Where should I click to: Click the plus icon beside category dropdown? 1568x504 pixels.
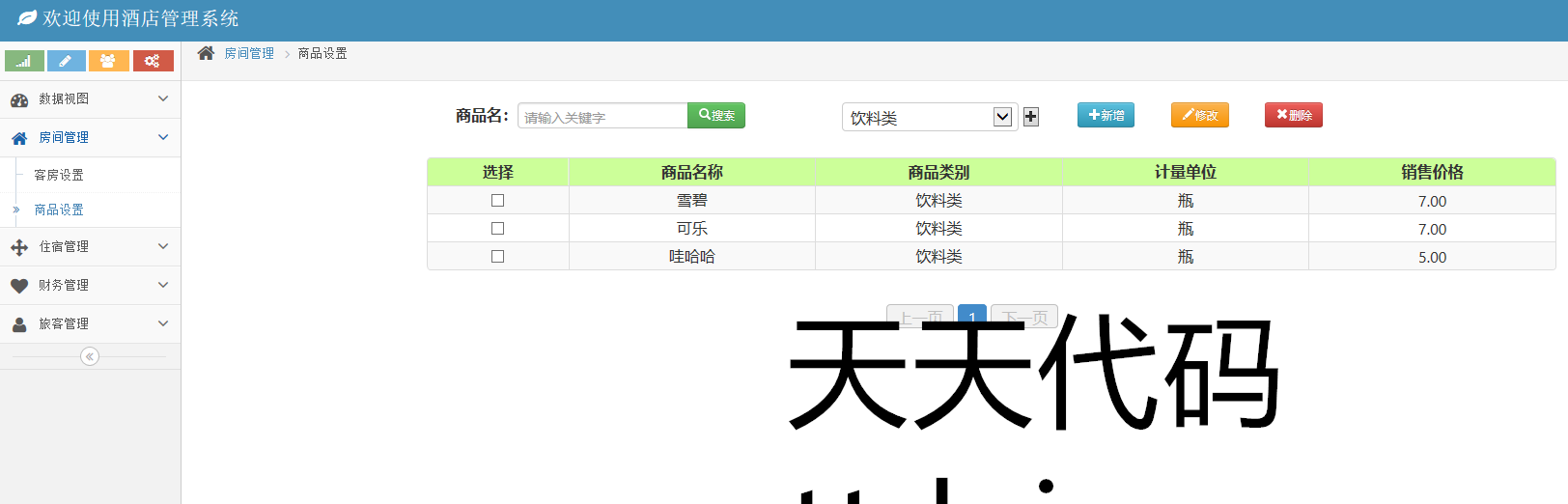point(1031,117)
